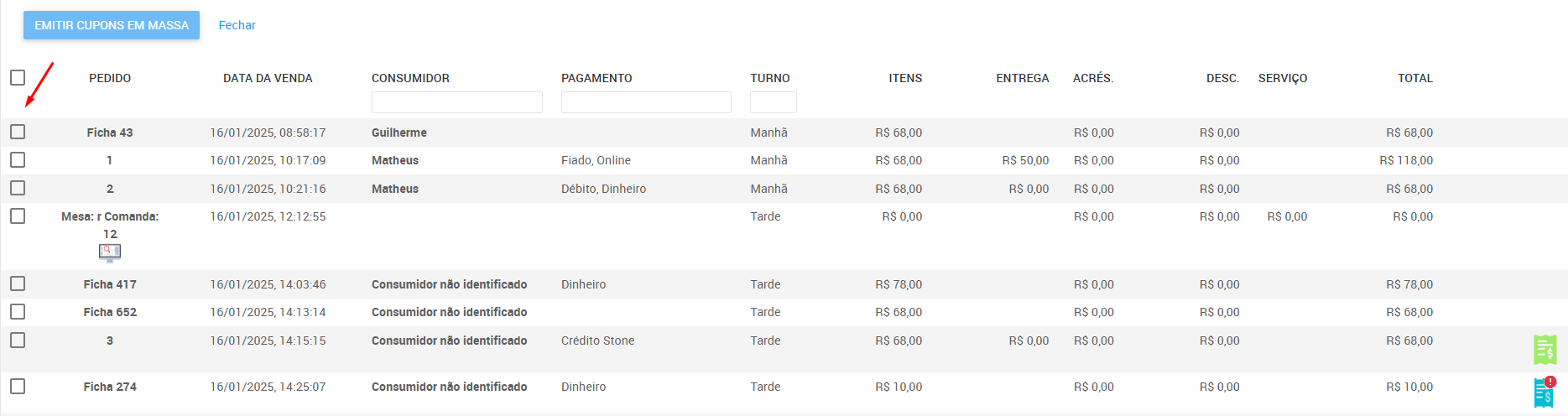Open the green receipt icon at right

coord(1545,350)
